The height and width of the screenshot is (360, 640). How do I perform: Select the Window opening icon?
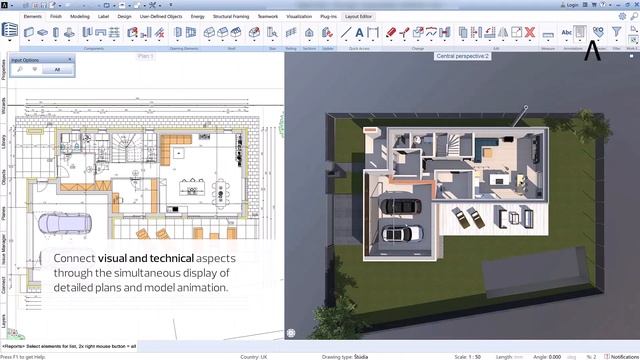pyautogui.click(x=191, y=32)
